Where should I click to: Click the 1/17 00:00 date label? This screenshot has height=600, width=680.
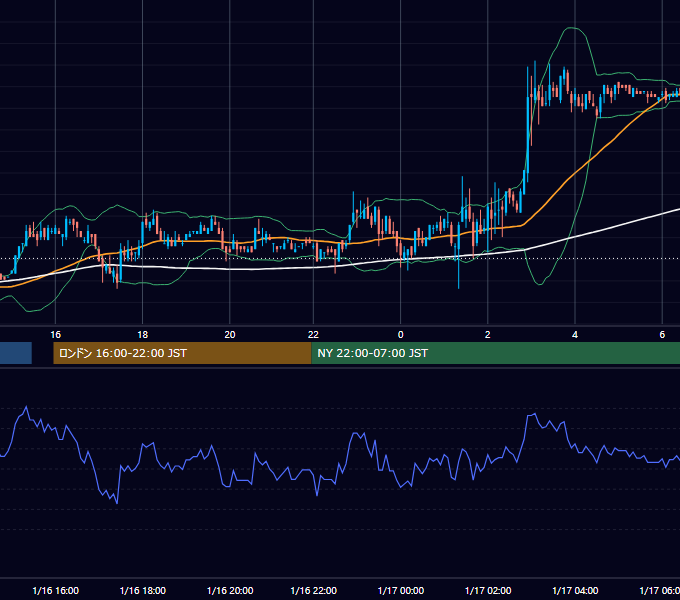click(401, 590)
